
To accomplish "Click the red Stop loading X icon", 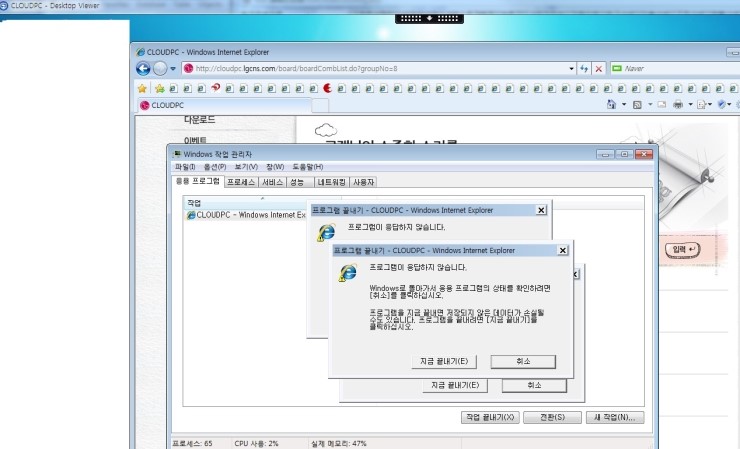I will (598, 68).
